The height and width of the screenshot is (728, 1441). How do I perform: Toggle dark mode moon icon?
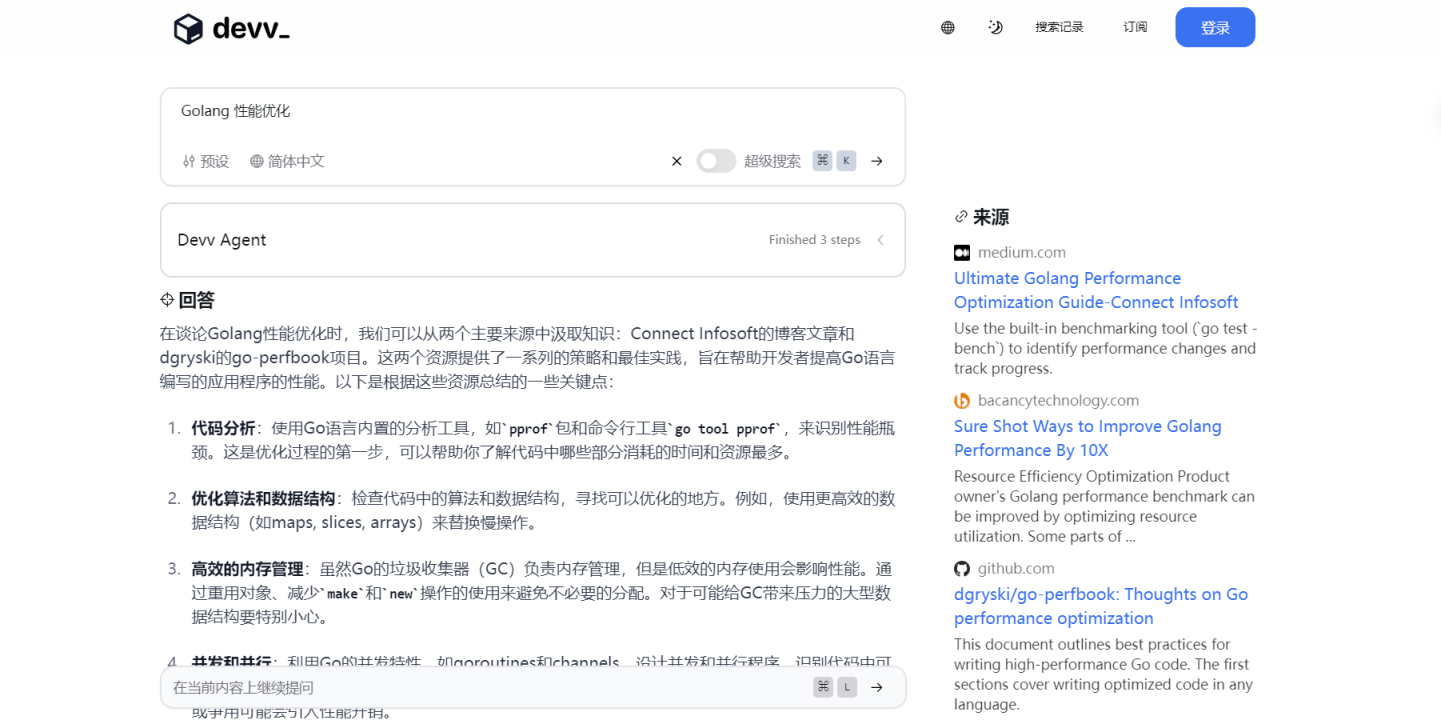[995, 28]
